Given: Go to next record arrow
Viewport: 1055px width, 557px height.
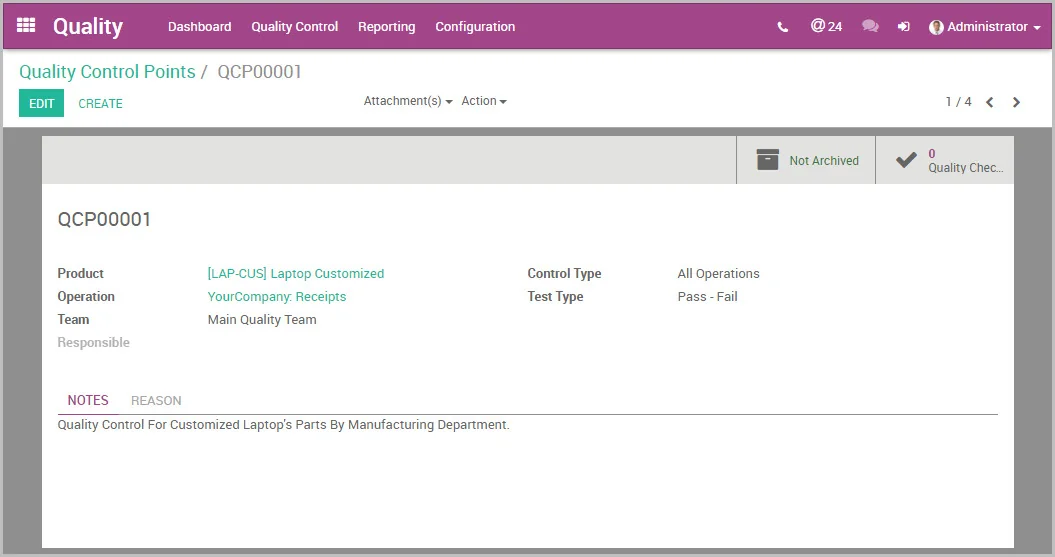Looking at the screenshot, I should [x=1017, y=102].
